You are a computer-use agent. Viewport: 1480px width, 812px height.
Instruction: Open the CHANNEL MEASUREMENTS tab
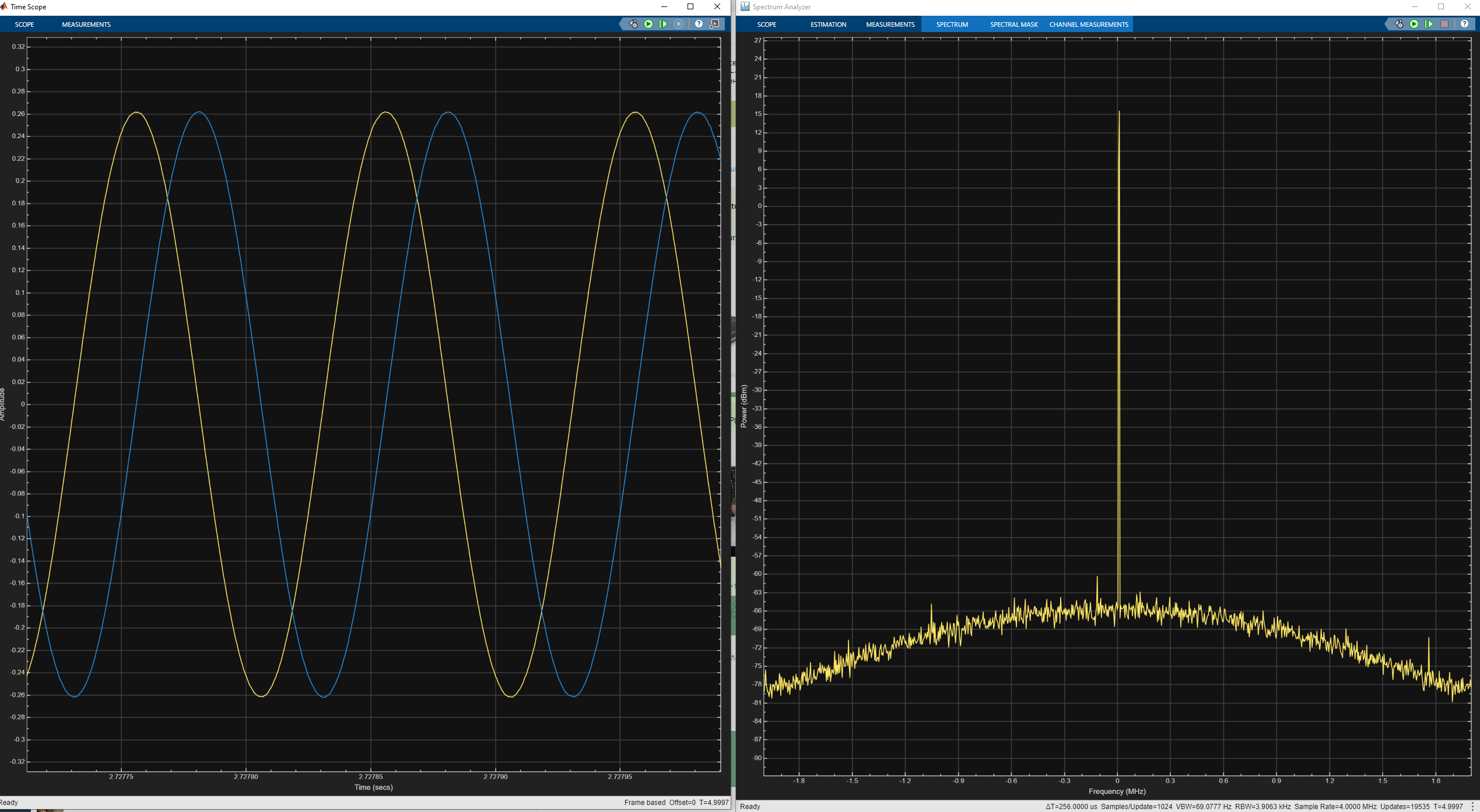tap(1089, 24)
